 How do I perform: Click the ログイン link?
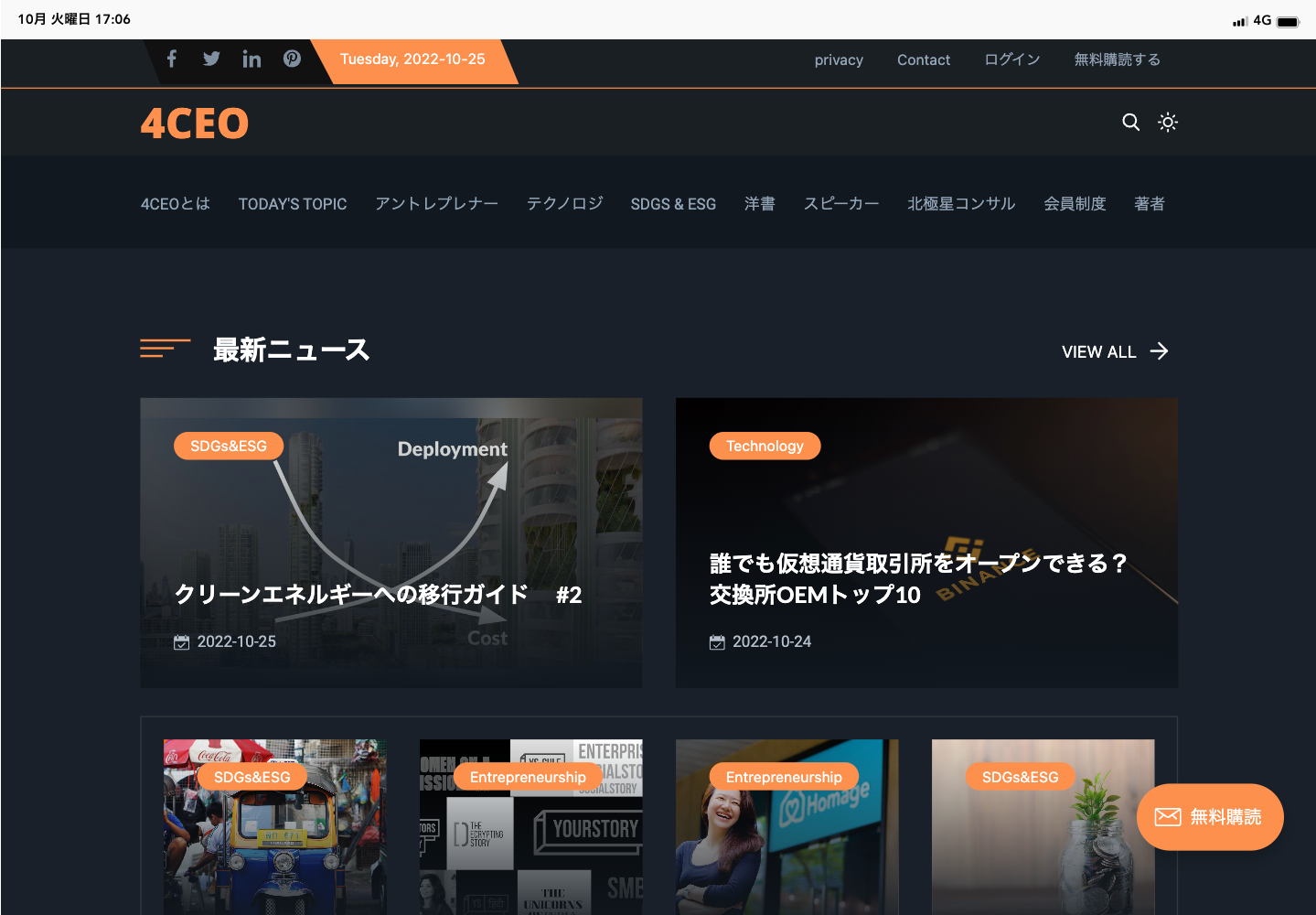(x=1012, y=59)
